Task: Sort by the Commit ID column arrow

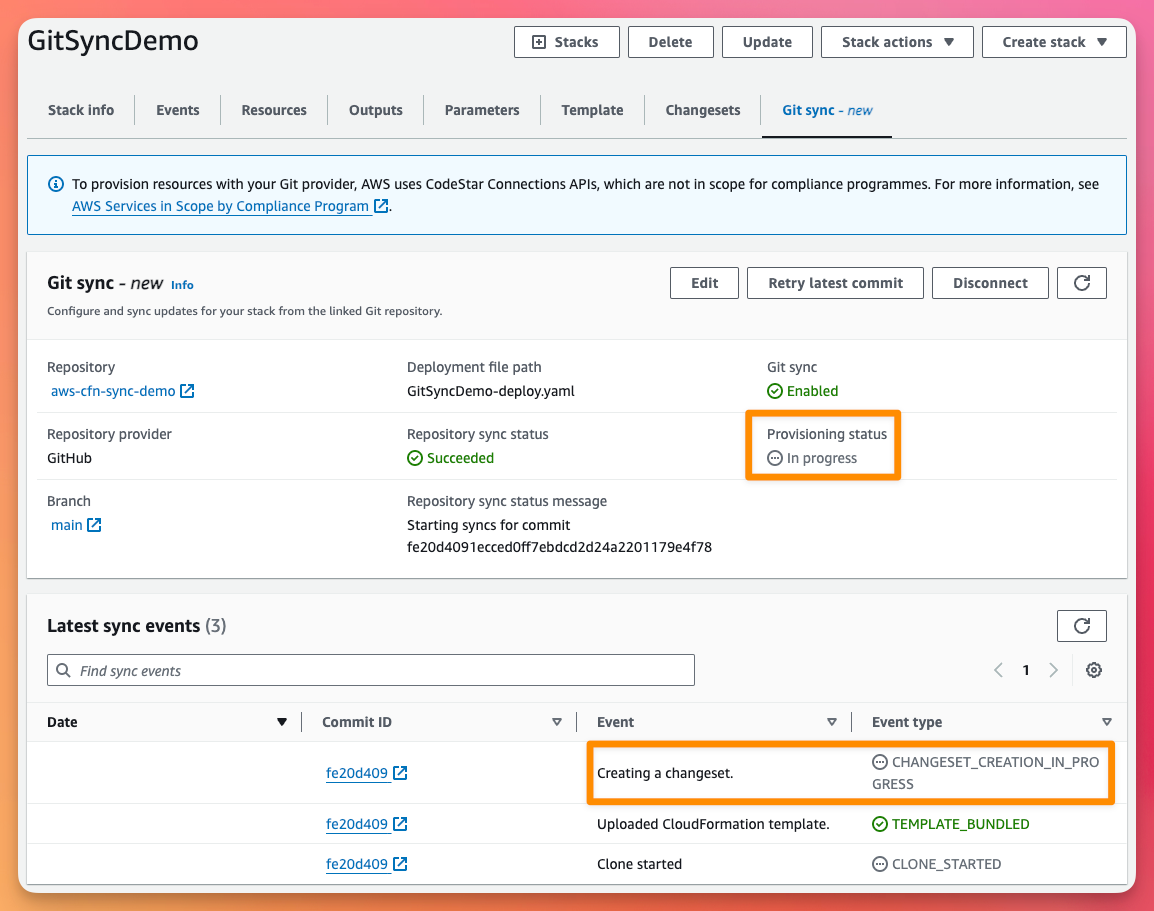Action: click(557, 723)
